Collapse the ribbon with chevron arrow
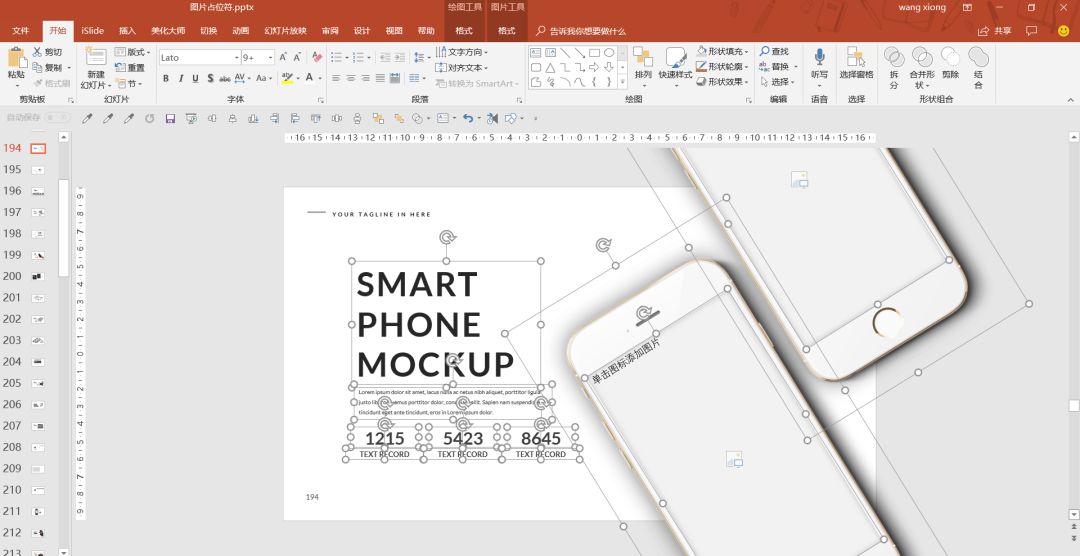Screen dimensions: 1080x556 click(x=1070, y=100)
